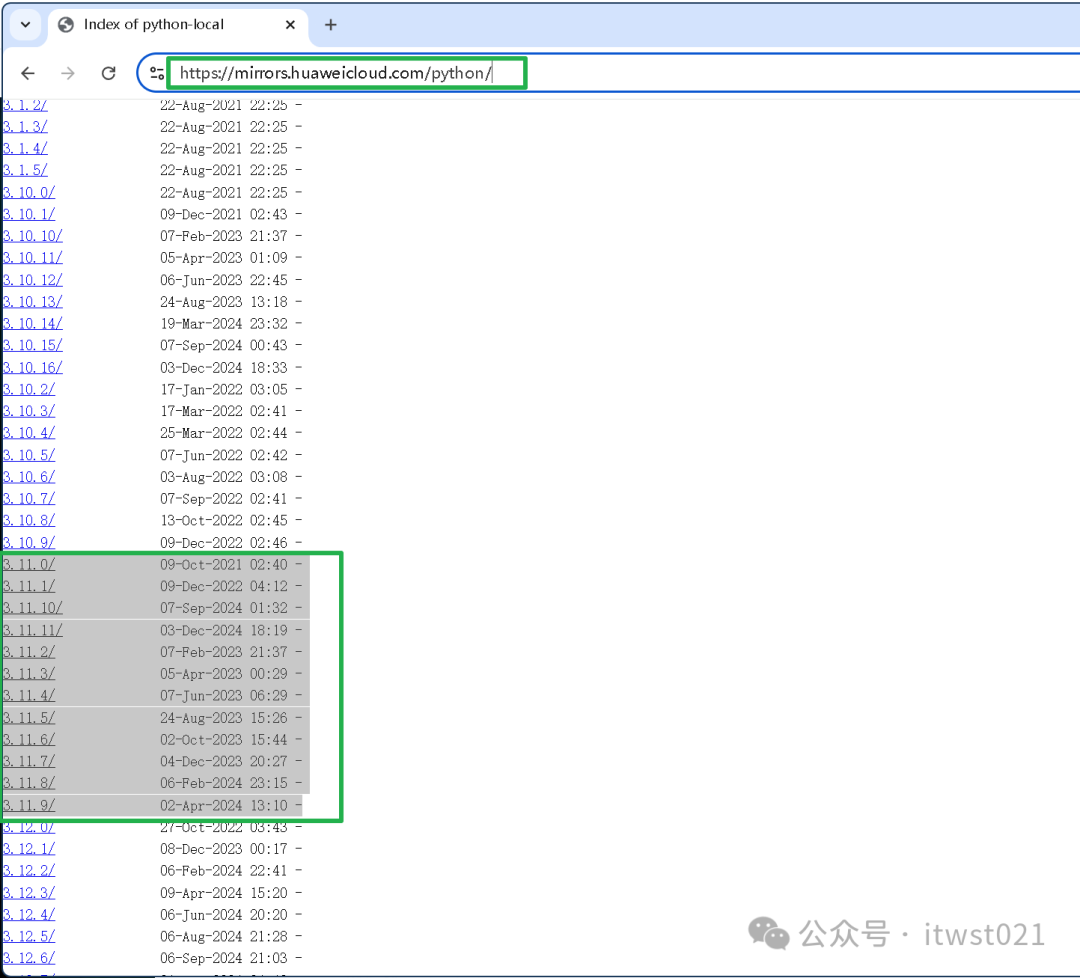Viewport: 1080px width, 978px height.
Task: Open the 3.1.2/ directory link
Action: [x=25, y=105]
